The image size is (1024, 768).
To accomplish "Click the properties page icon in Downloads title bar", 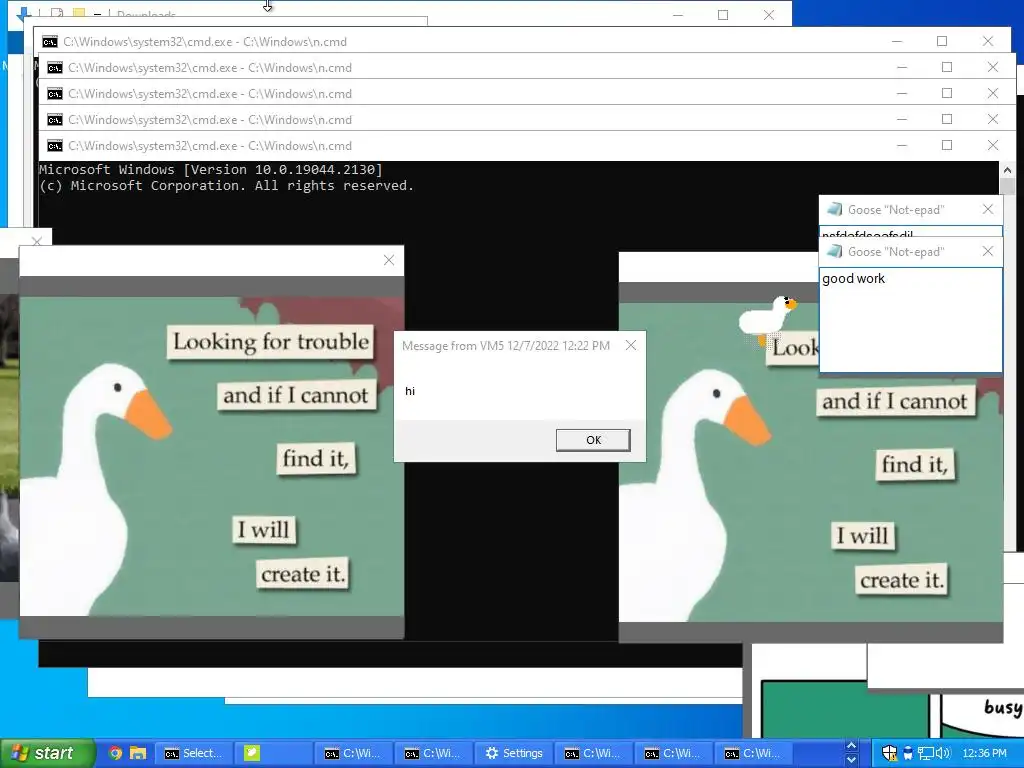I will [57, 13].
